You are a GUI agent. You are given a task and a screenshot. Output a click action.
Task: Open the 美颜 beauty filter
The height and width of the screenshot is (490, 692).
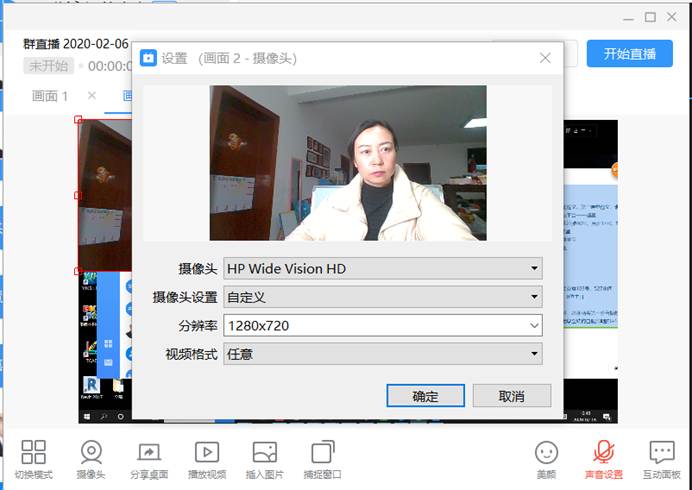[546, 452]
